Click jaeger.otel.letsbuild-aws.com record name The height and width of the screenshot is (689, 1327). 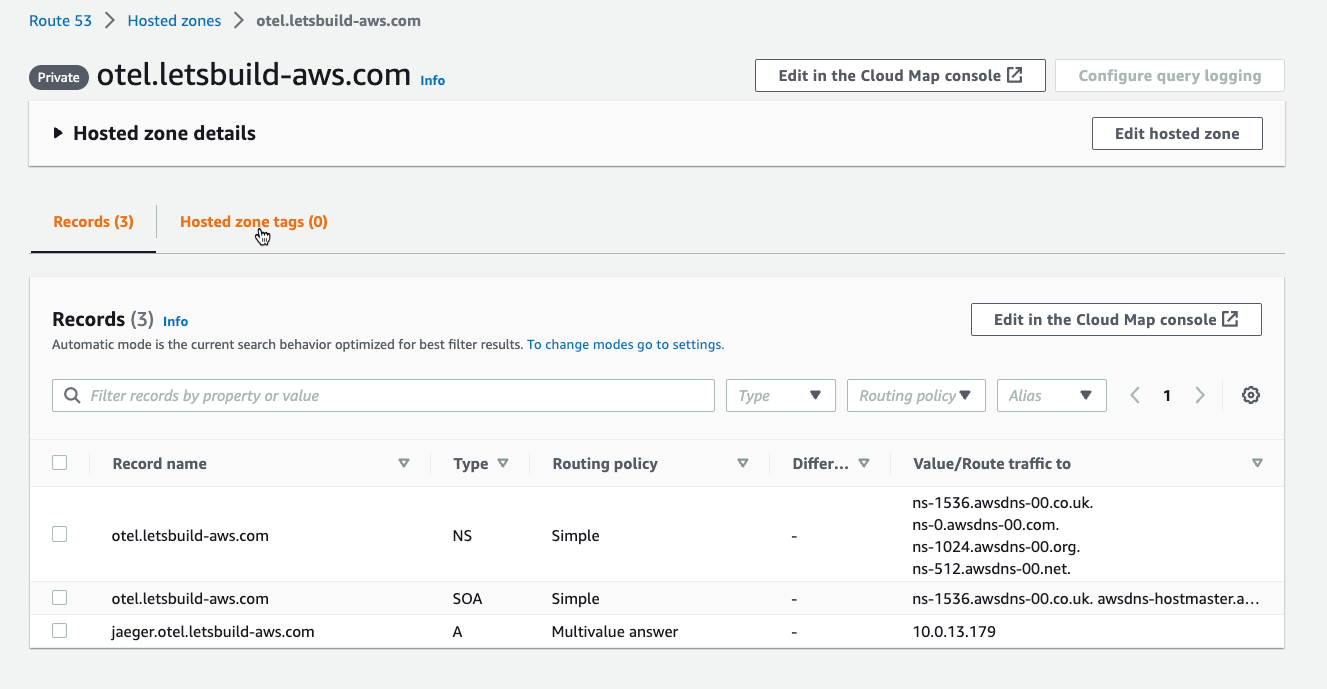(213, 631)
